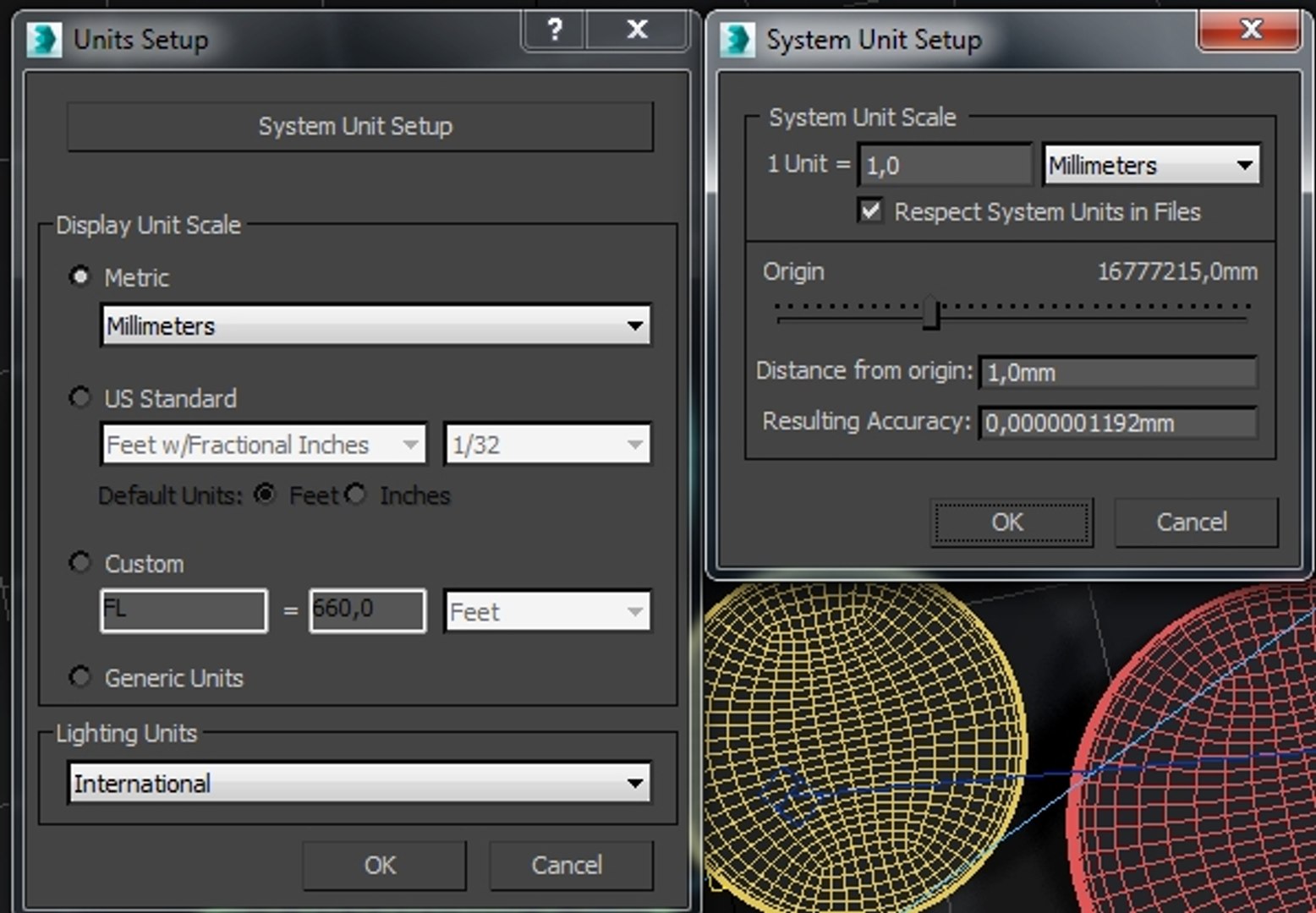Click the Display Unit Scale group label
Image resolution: width=1316 pixels, height=913 pixels.
148,225
